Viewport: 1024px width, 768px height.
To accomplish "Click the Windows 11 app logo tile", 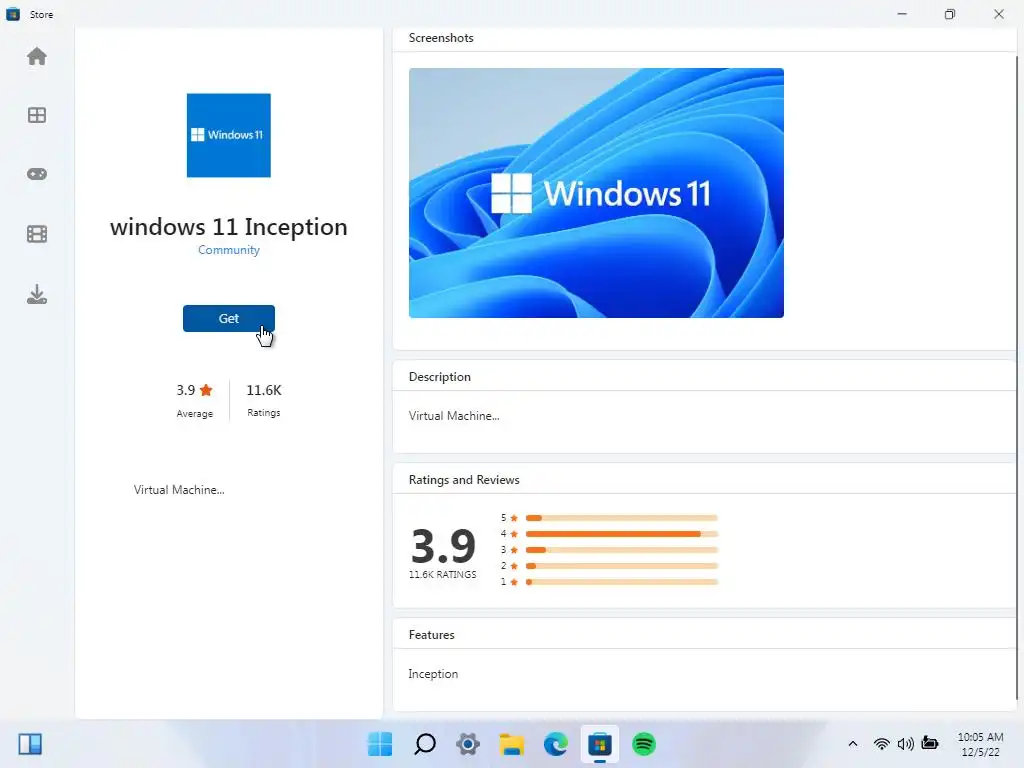I will (x=229, y=135).
